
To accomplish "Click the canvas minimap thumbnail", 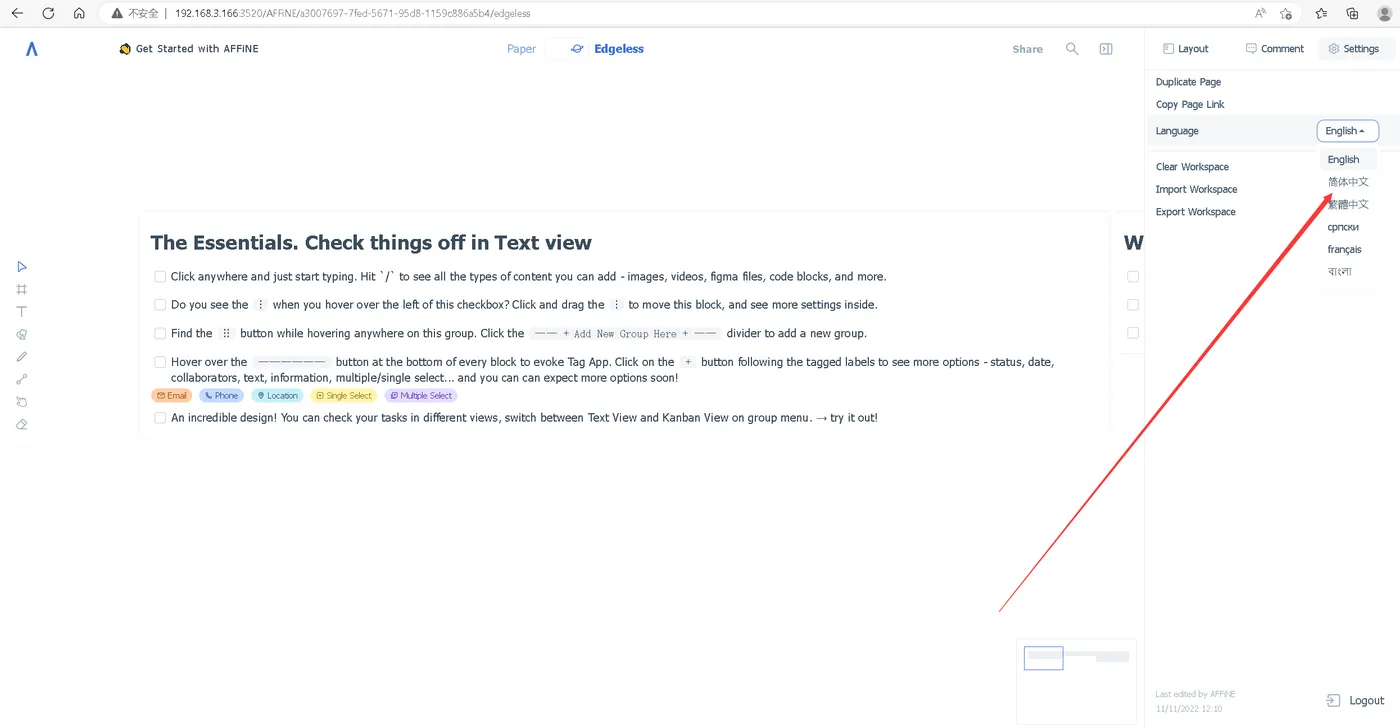I will tap(1076, 680).
